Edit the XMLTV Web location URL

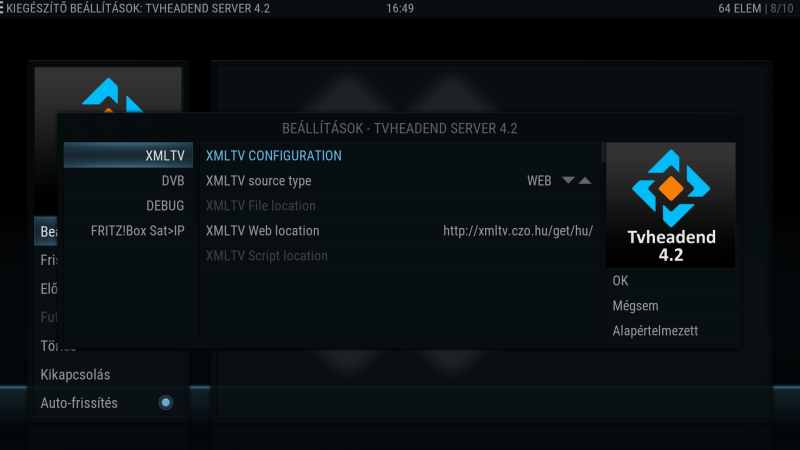tap(400, 231)
